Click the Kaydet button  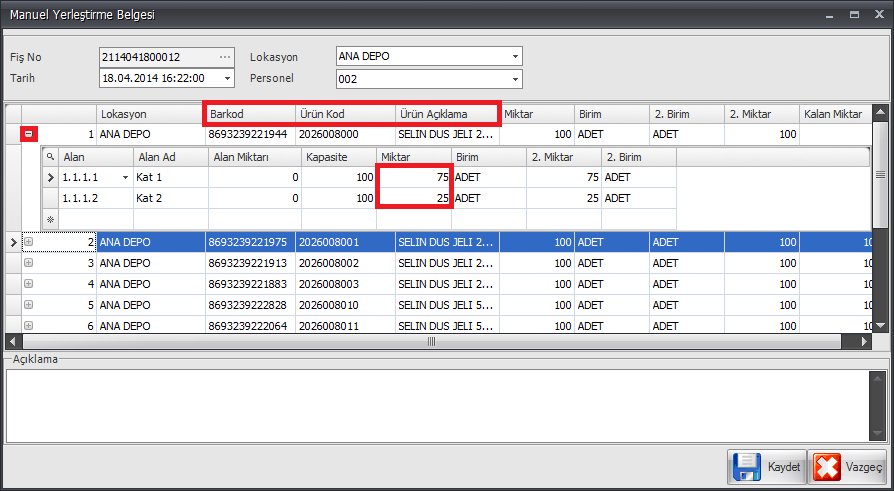pos(767,466)
